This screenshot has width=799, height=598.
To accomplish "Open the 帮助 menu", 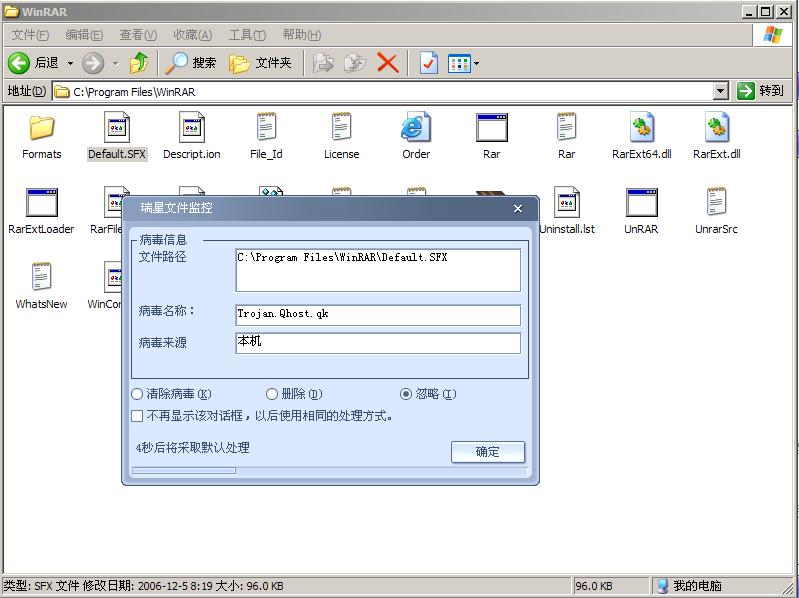I will tap(301, 35).
